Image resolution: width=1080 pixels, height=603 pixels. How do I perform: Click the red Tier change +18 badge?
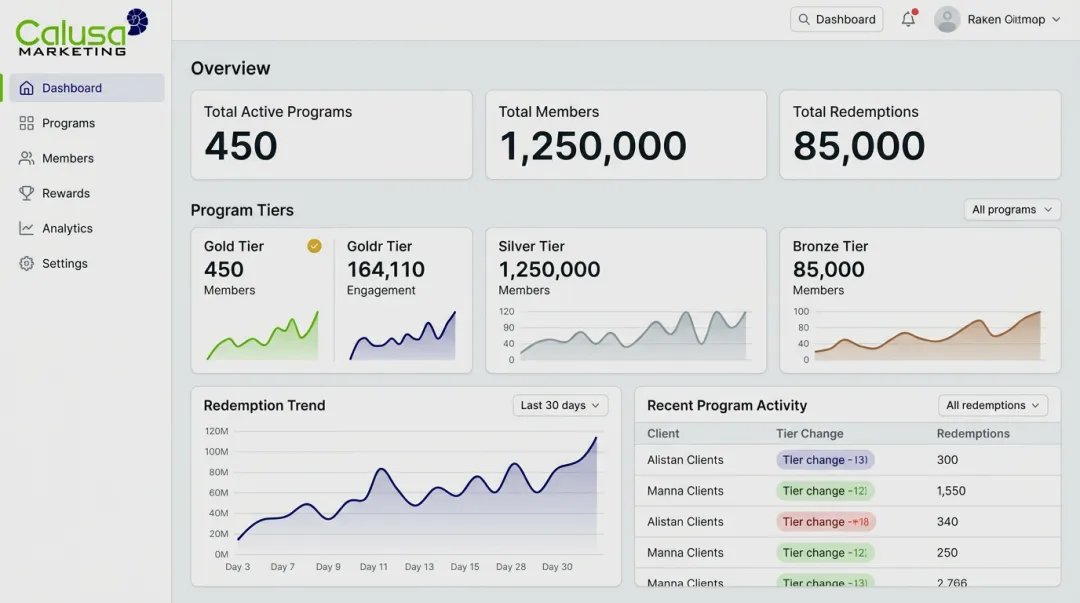[826, 522]
